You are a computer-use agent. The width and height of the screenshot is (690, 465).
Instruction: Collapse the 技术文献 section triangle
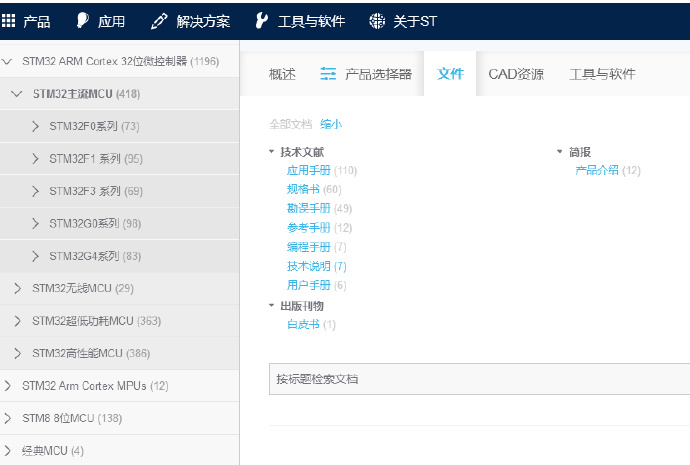pos(272,151)
